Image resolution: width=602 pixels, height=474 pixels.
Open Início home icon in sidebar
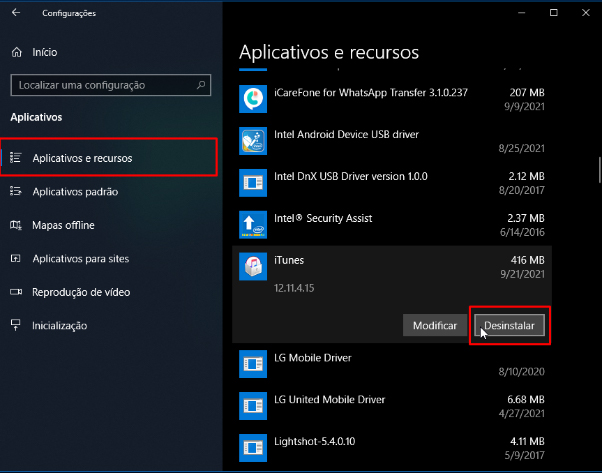17,52
